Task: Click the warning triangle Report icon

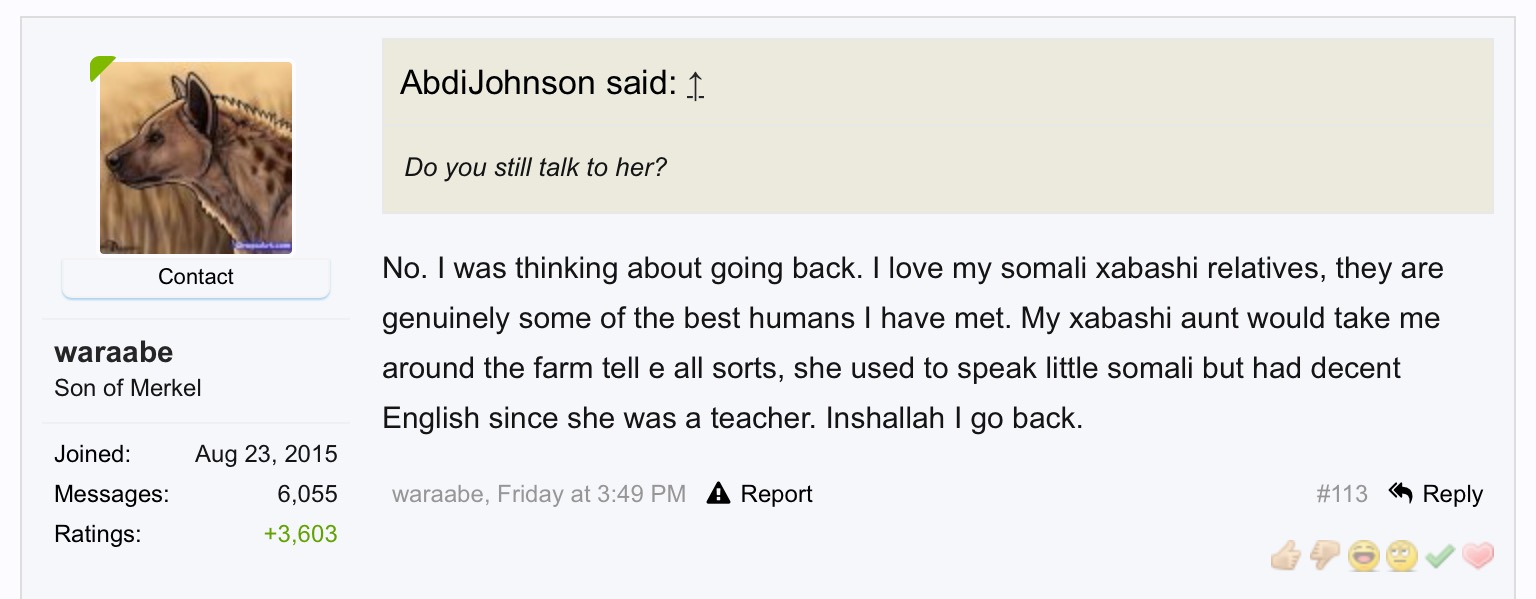Action: 718,493
